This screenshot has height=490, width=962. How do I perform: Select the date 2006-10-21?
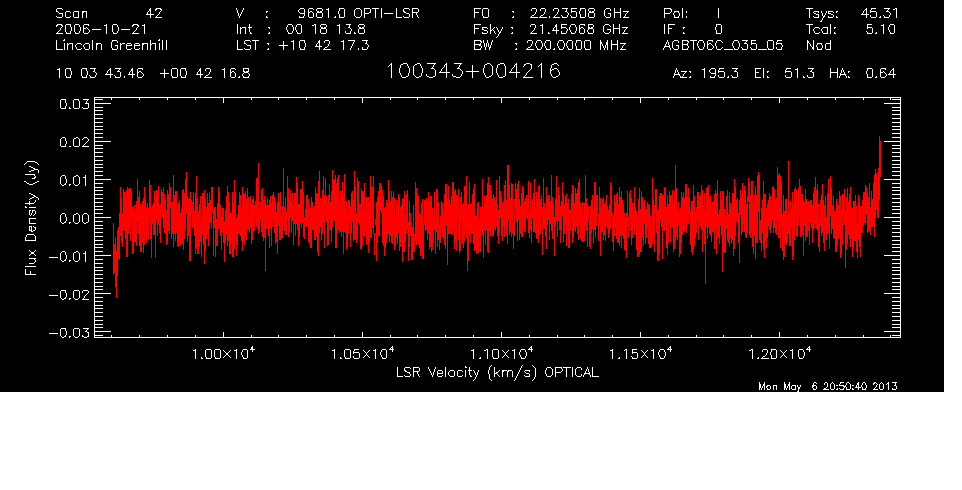click(x=101, y=29)
